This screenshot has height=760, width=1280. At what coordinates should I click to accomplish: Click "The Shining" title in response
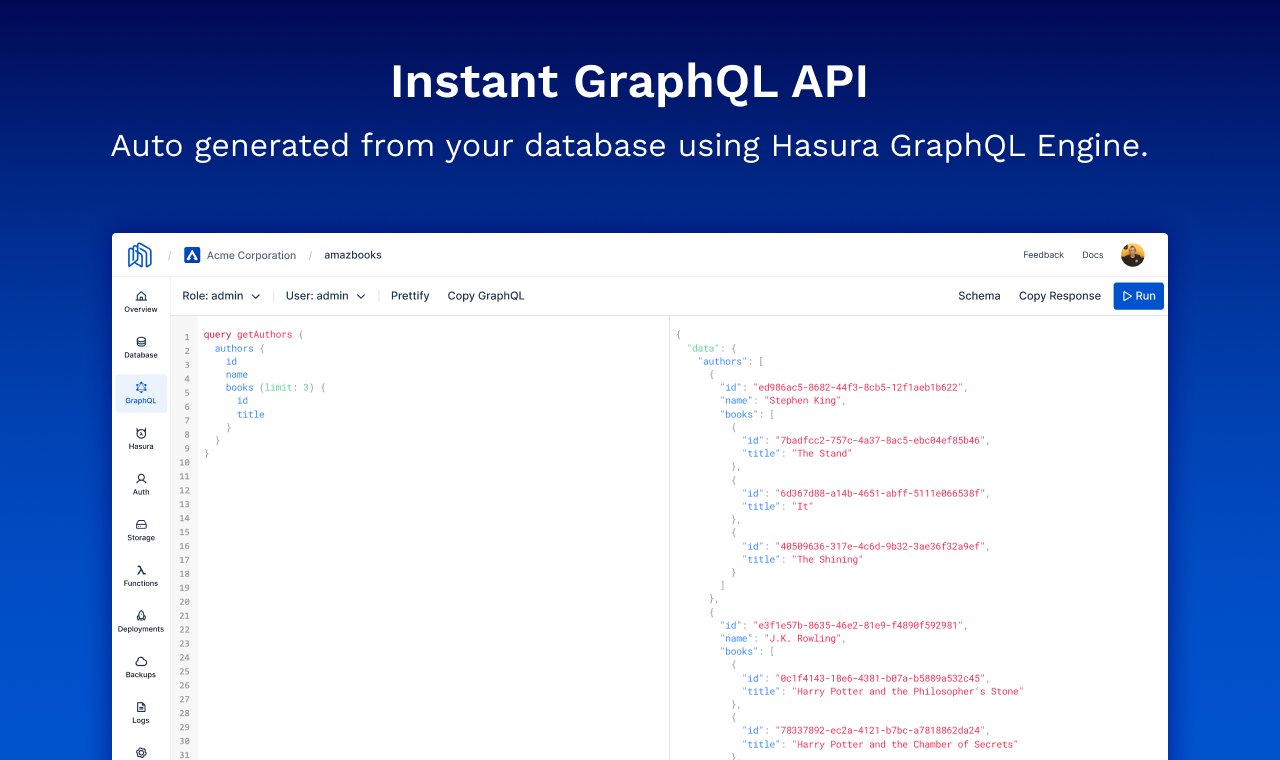point(828,560)
